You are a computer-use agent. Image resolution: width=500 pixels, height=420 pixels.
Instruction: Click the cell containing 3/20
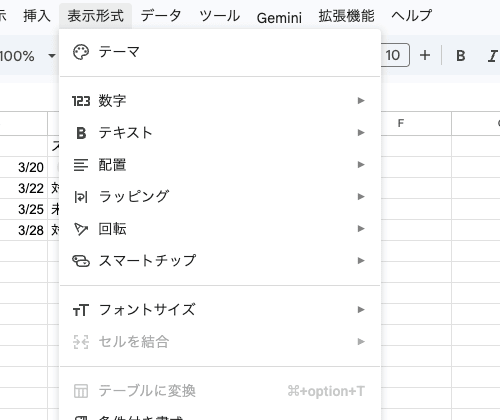pyautogui.click(x=24, y=167)
